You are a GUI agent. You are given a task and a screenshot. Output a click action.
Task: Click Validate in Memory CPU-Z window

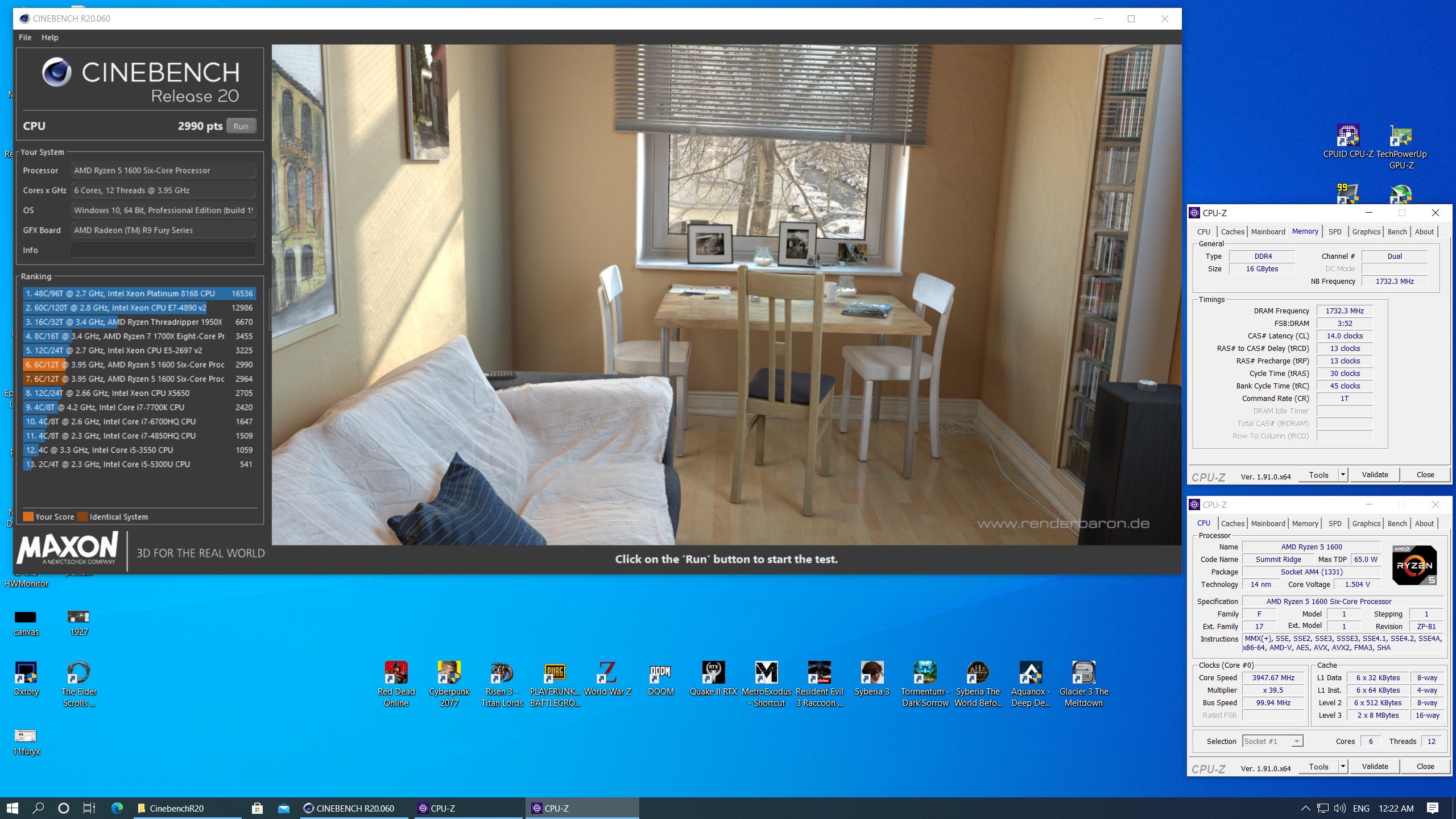[1375, 475]
